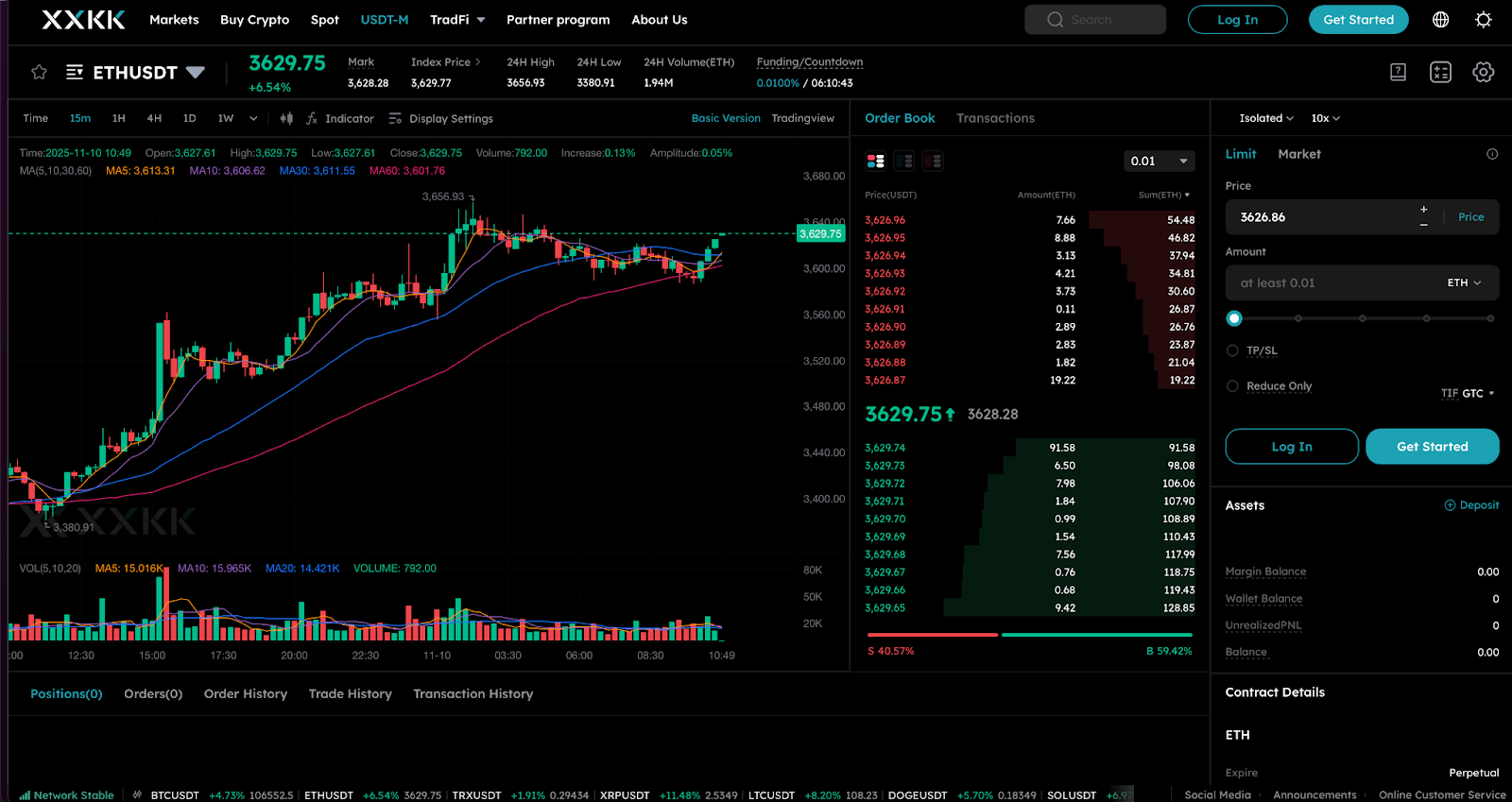
Task: Click the order Price input field
Action: (1323, 217)
